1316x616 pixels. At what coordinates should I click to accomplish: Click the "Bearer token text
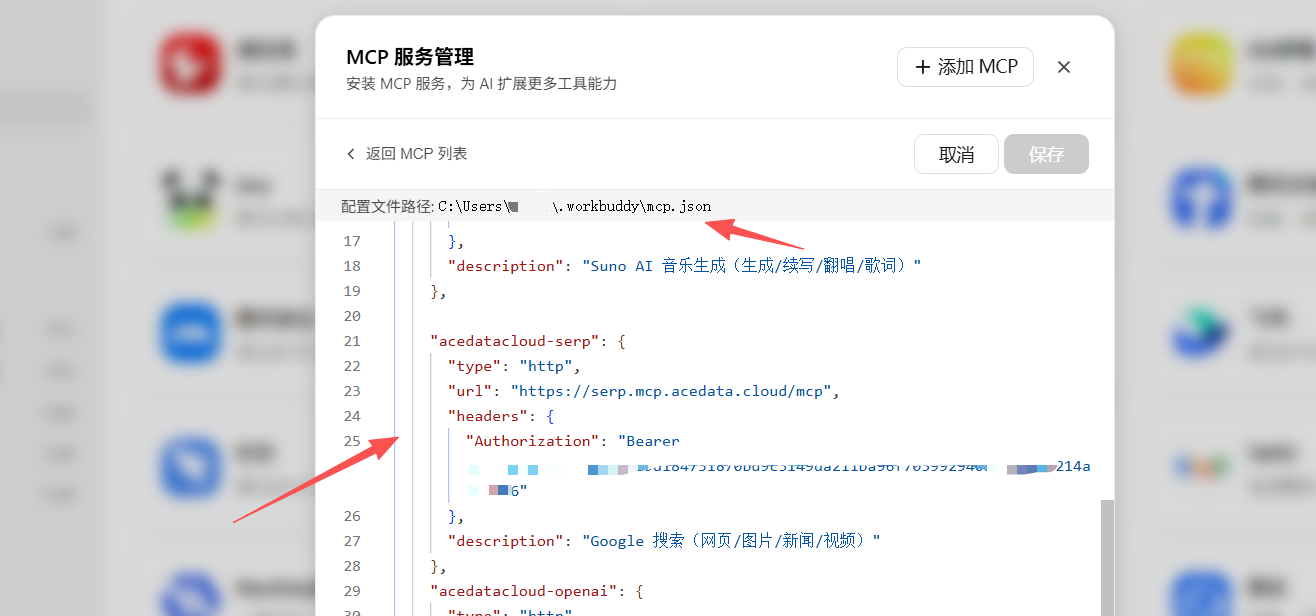(648, 441)
